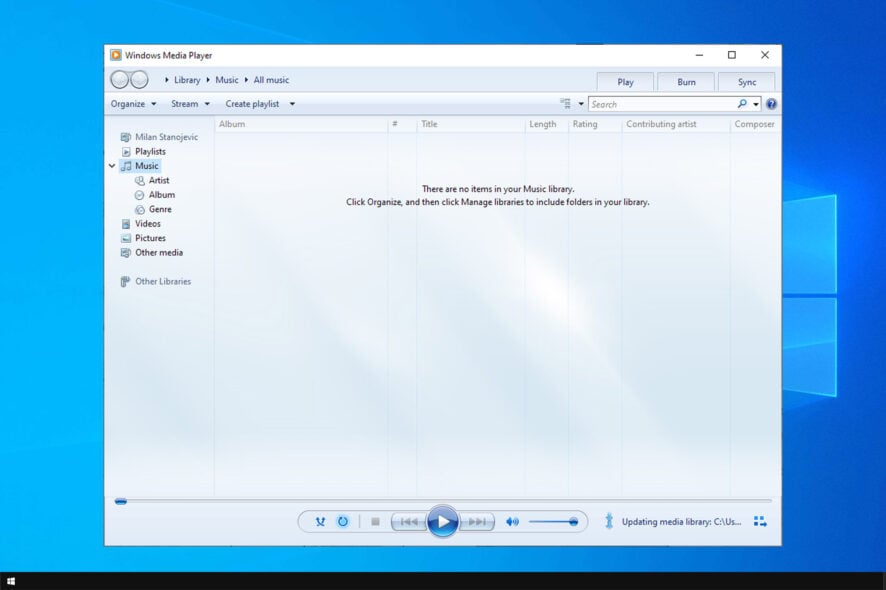Click the media library update status icon
The height and width of the screenshot is (590, 886).
click(x=609, y=521)
